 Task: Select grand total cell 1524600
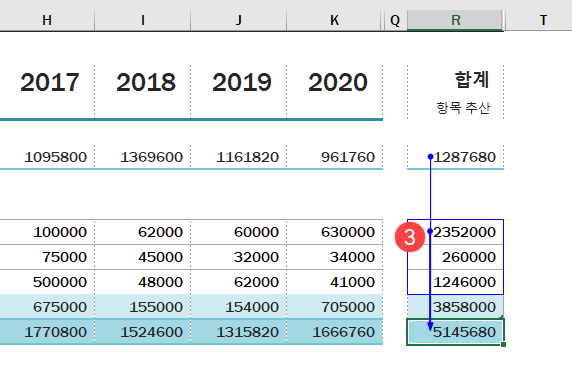143,332
